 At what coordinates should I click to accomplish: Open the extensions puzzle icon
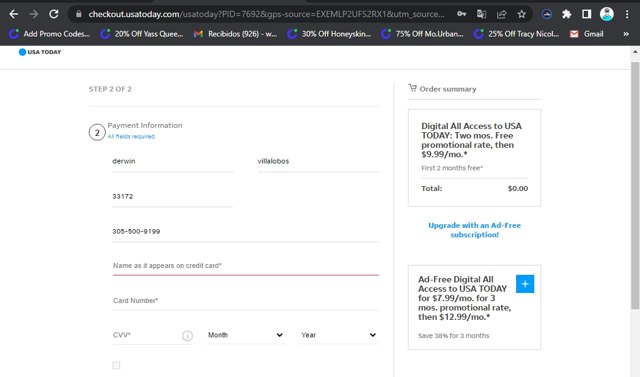pos(567,14)
